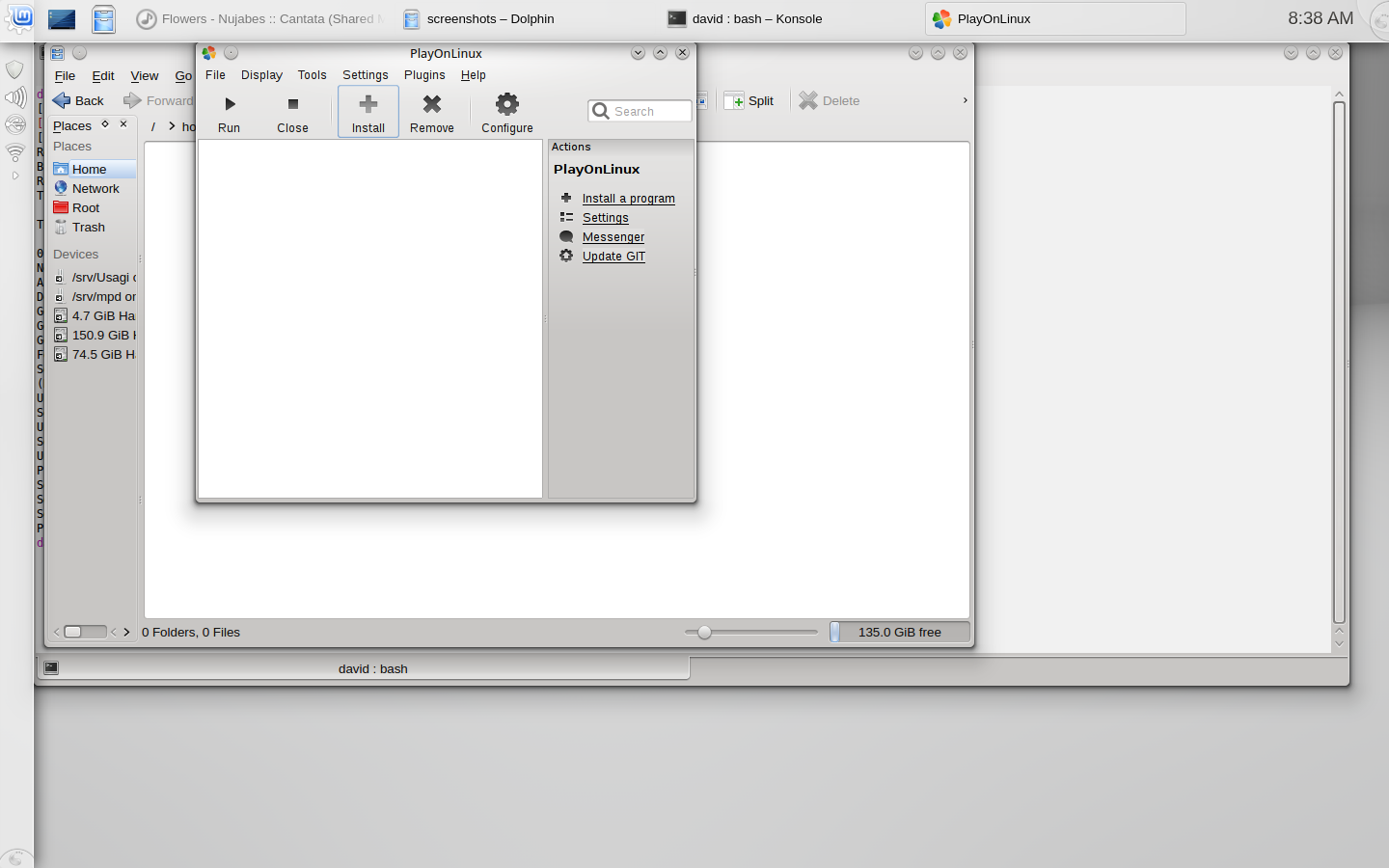Select Root in Dolphin Places panel
This screenshot has width=1389, height=868.
pyautogui.click(x=93, y=207)
